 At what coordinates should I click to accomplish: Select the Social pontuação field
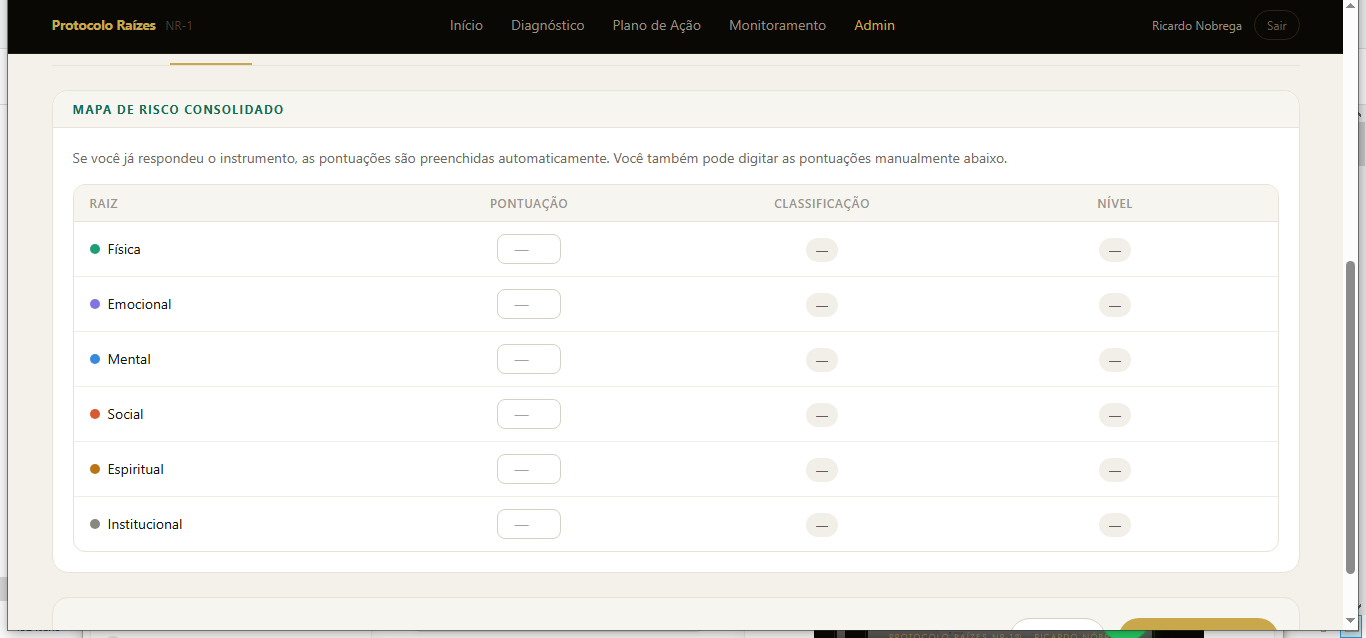(x=529, y=414)
